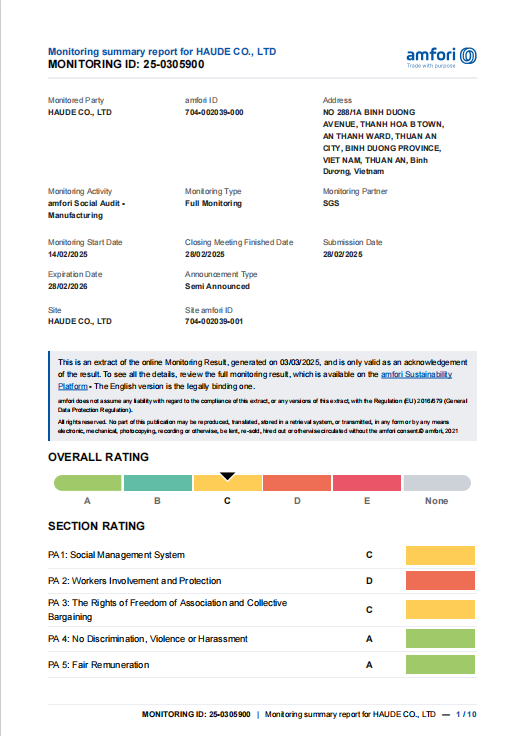
Task: Click the OVERALL RATING heading
Action: pyautogui.click(x=98, y=457)
